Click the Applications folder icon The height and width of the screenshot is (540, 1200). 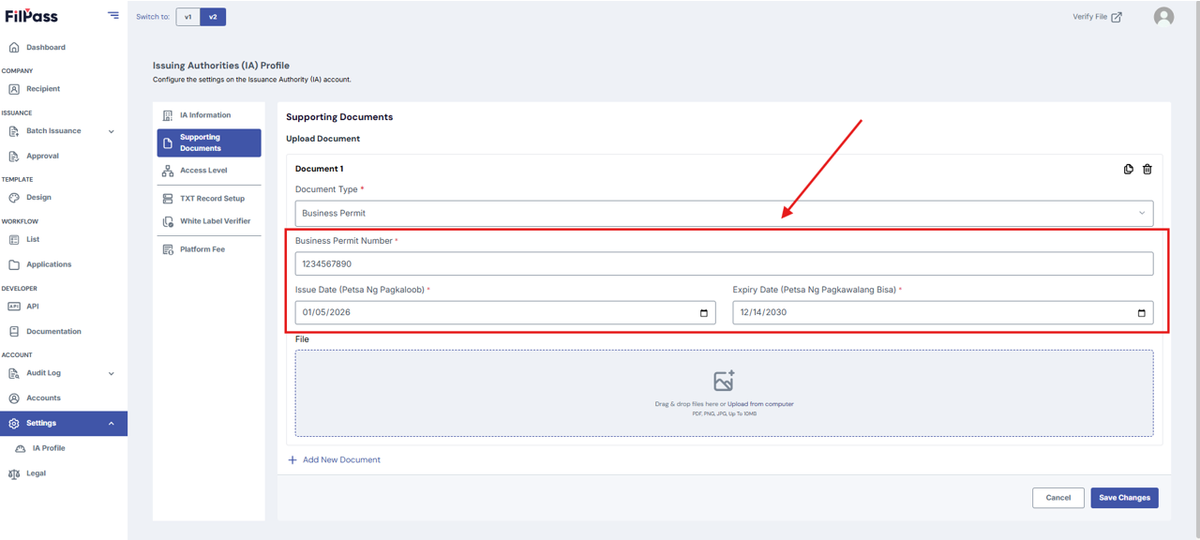[x=14, y=265]
